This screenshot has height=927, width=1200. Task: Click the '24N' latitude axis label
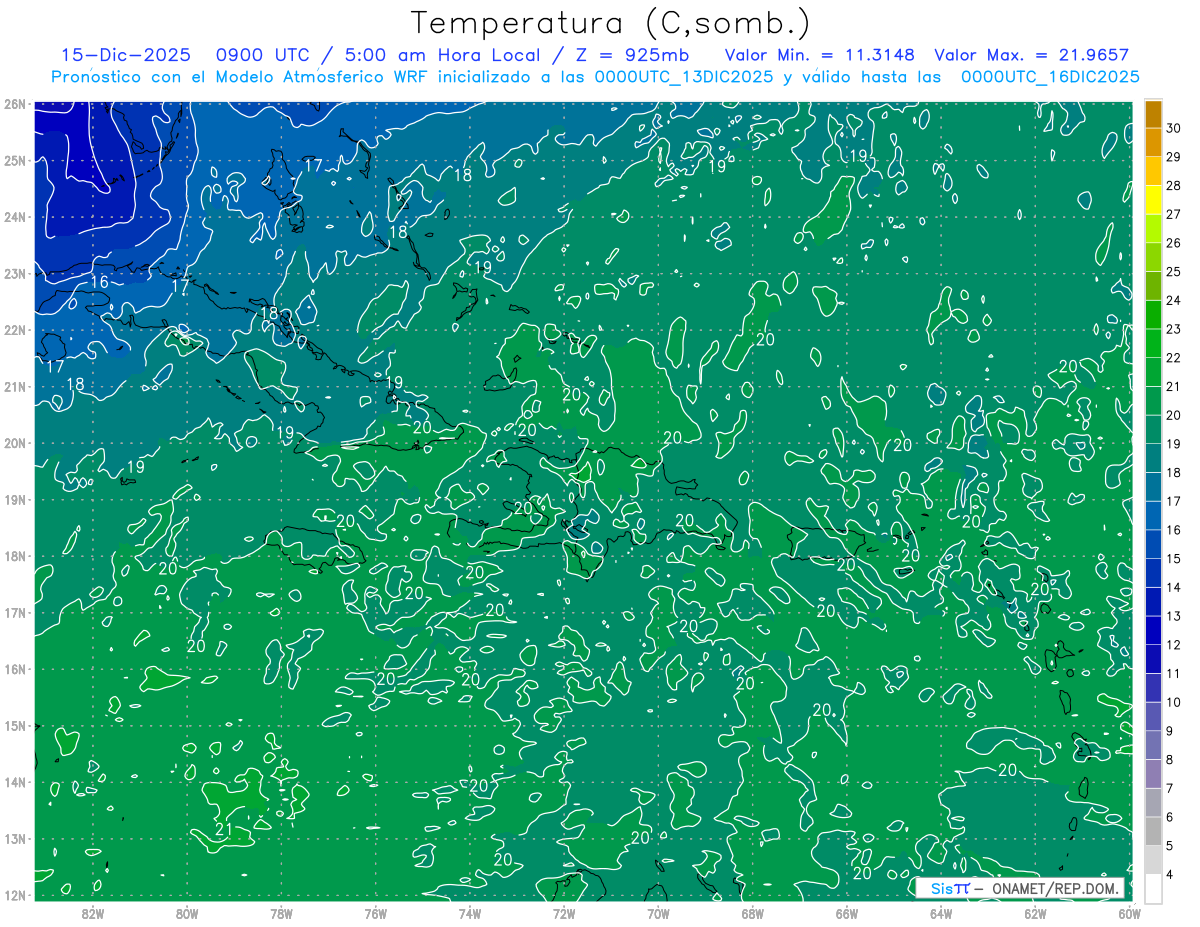click(x=14, y=217)
